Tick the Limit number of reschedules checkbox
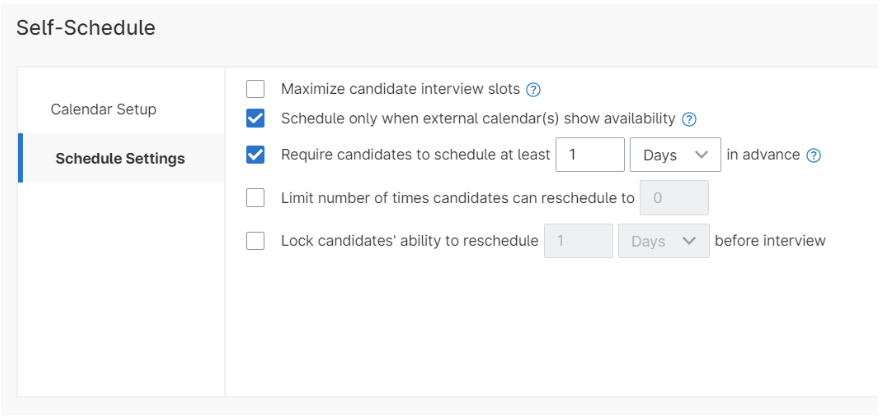 point(256,198)
